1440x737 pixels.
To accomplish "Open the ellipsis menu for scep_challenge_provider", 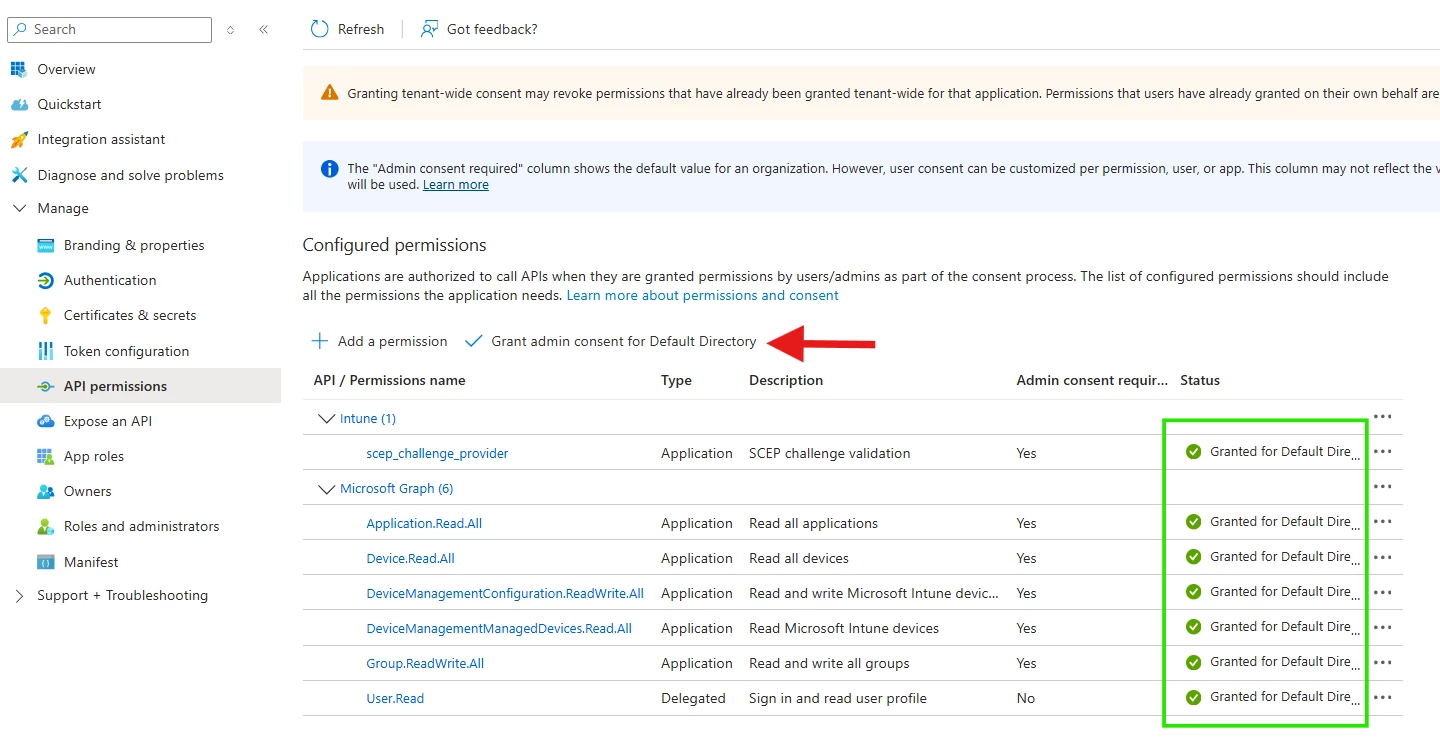I will pos(1383,452).
